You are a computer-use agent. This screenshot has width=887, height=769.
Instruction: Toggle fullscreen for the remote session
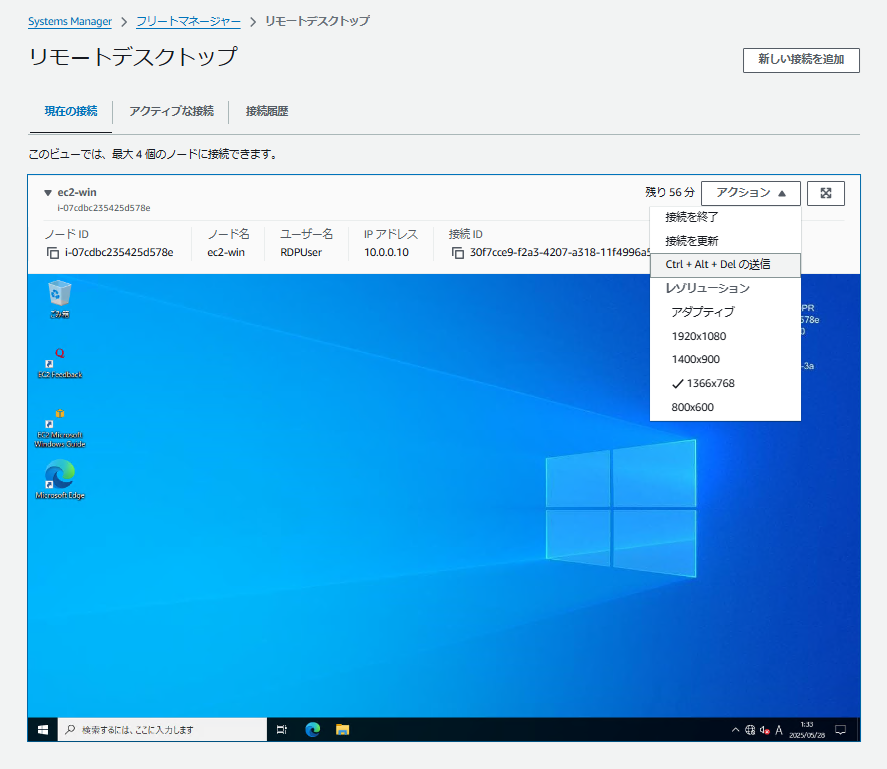pyautogui.click(x=826, y=194)
